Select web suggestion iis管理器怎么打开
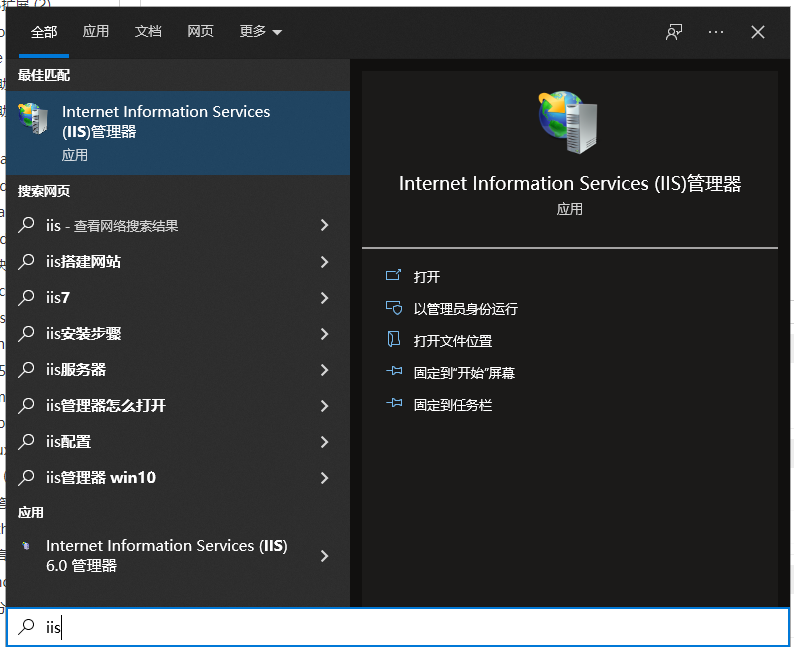 point(178,406)
